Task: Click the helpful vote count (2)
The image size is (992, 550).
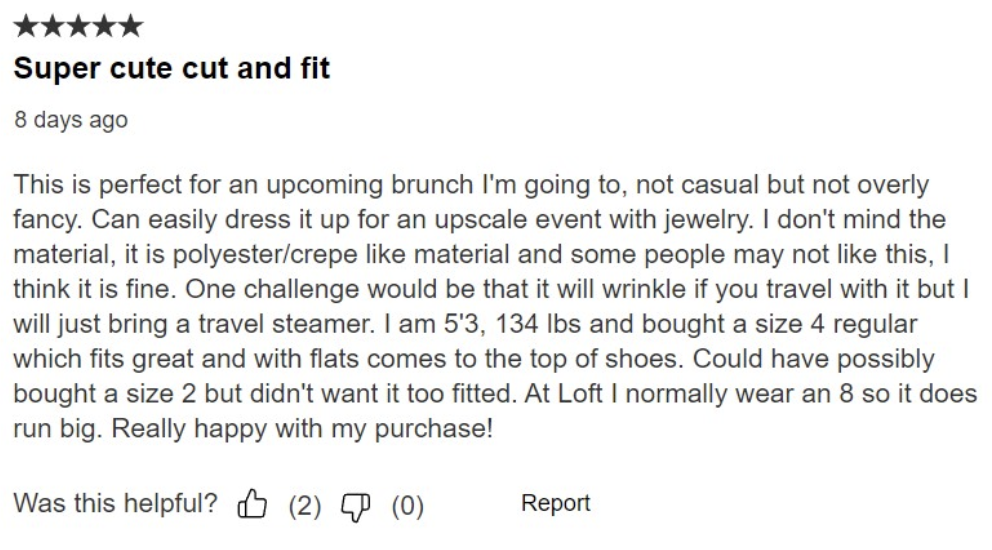Action: click(305, 505)
